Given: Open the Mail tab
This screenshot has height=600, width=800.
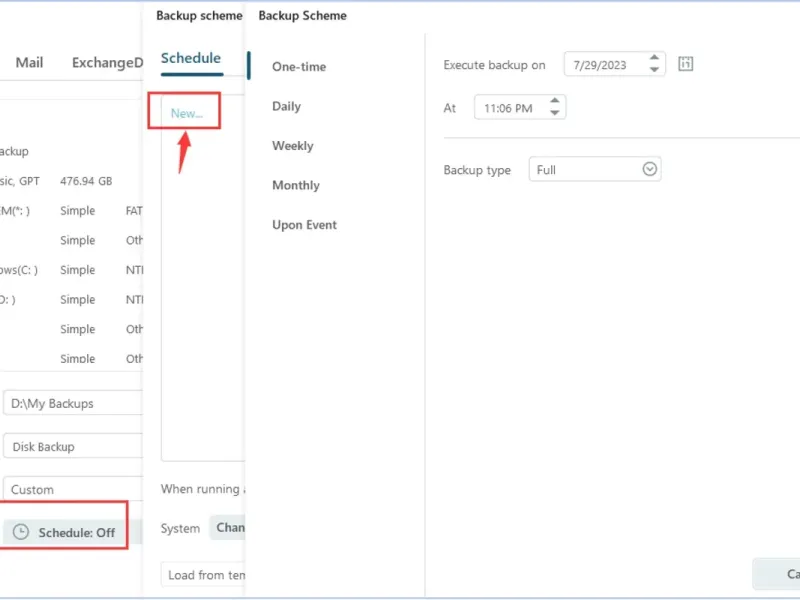Looking at the screenshot, I should click(29, 62).
